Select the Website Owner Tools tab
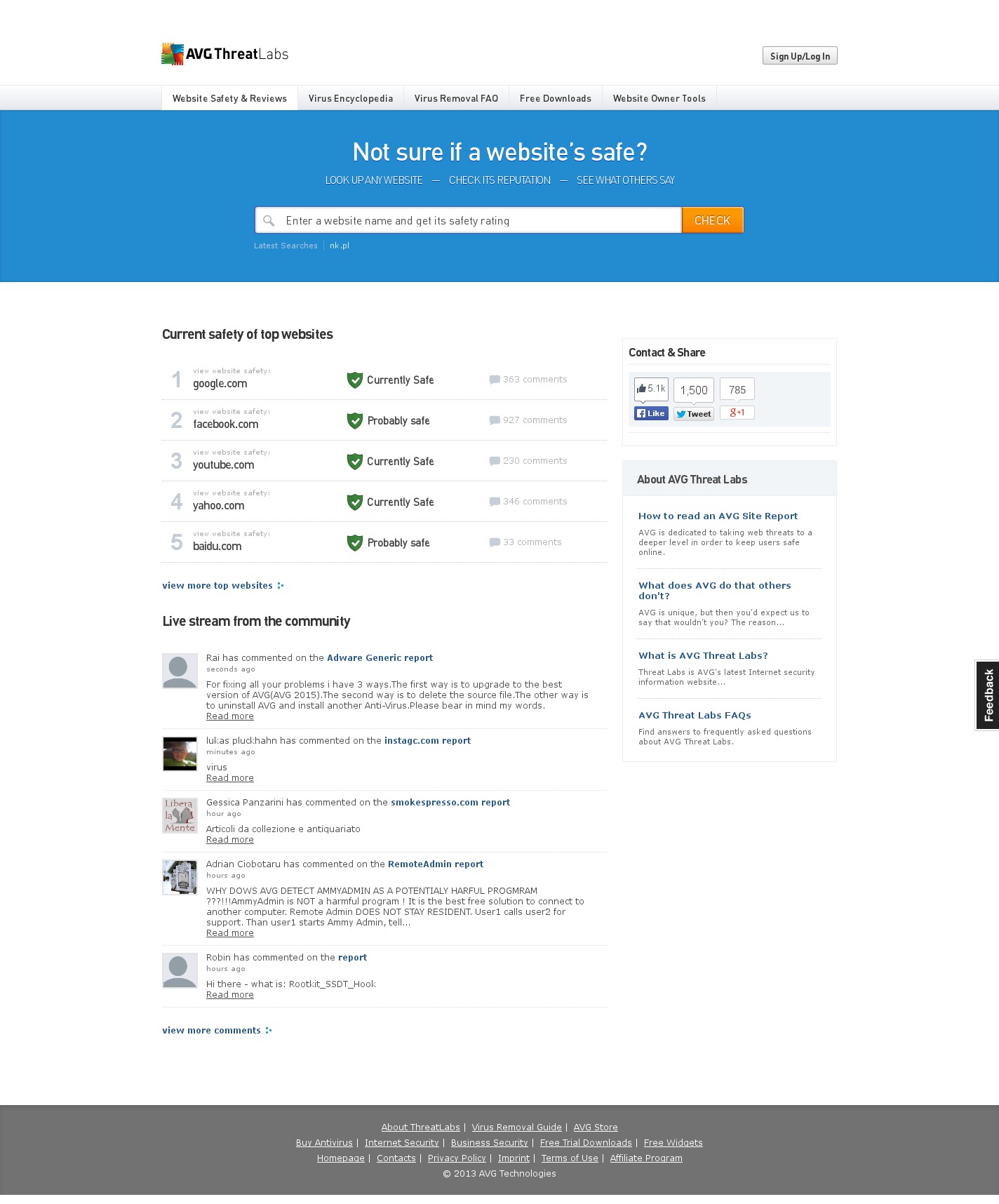 click(x=659, y=98)
